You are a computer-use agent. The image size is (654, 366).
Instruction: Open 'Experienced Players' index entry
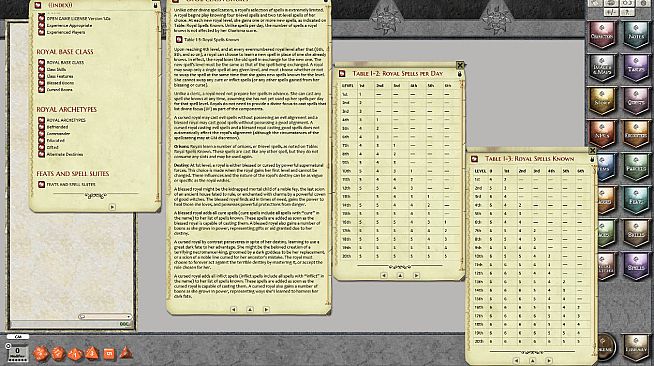66,32
